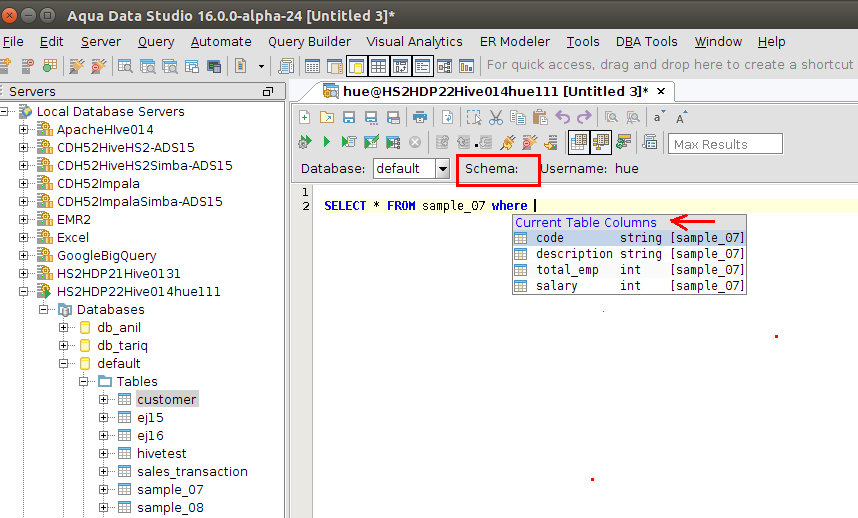
Task: Expand the customer table node
Action: (x=104, y=400)
